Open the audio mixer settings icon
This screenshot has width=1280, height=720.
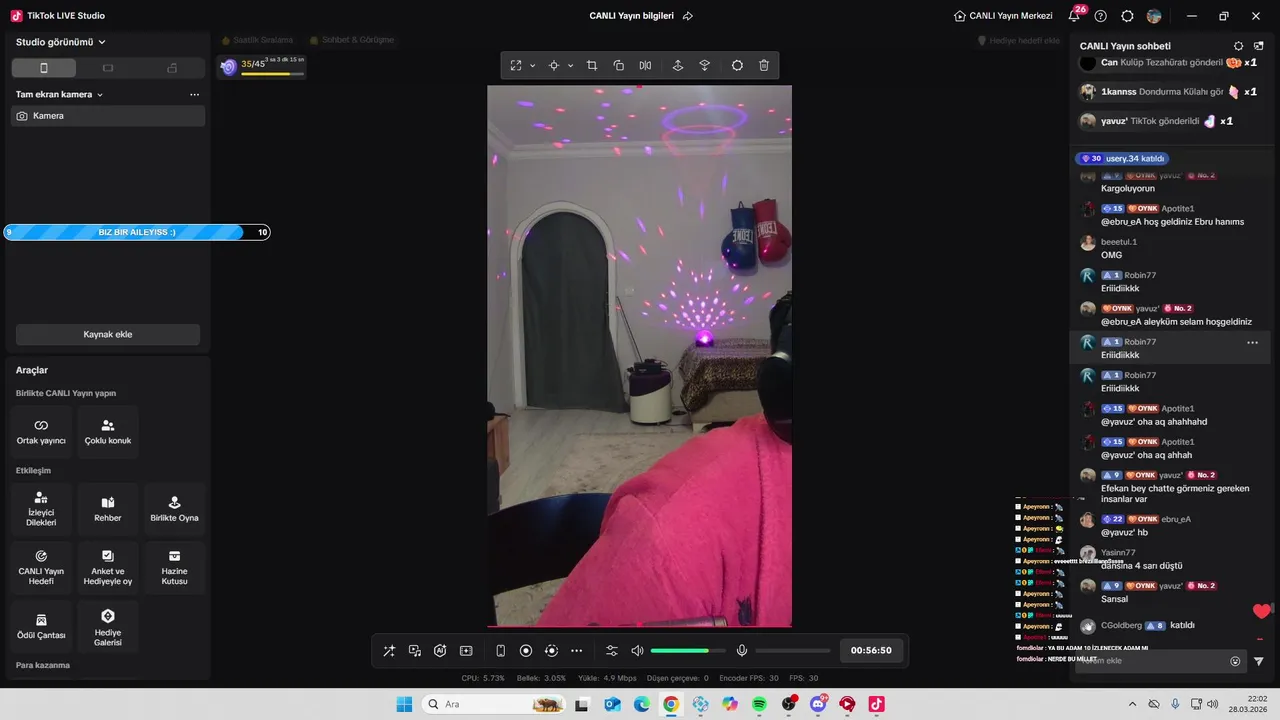click(612, 651)
